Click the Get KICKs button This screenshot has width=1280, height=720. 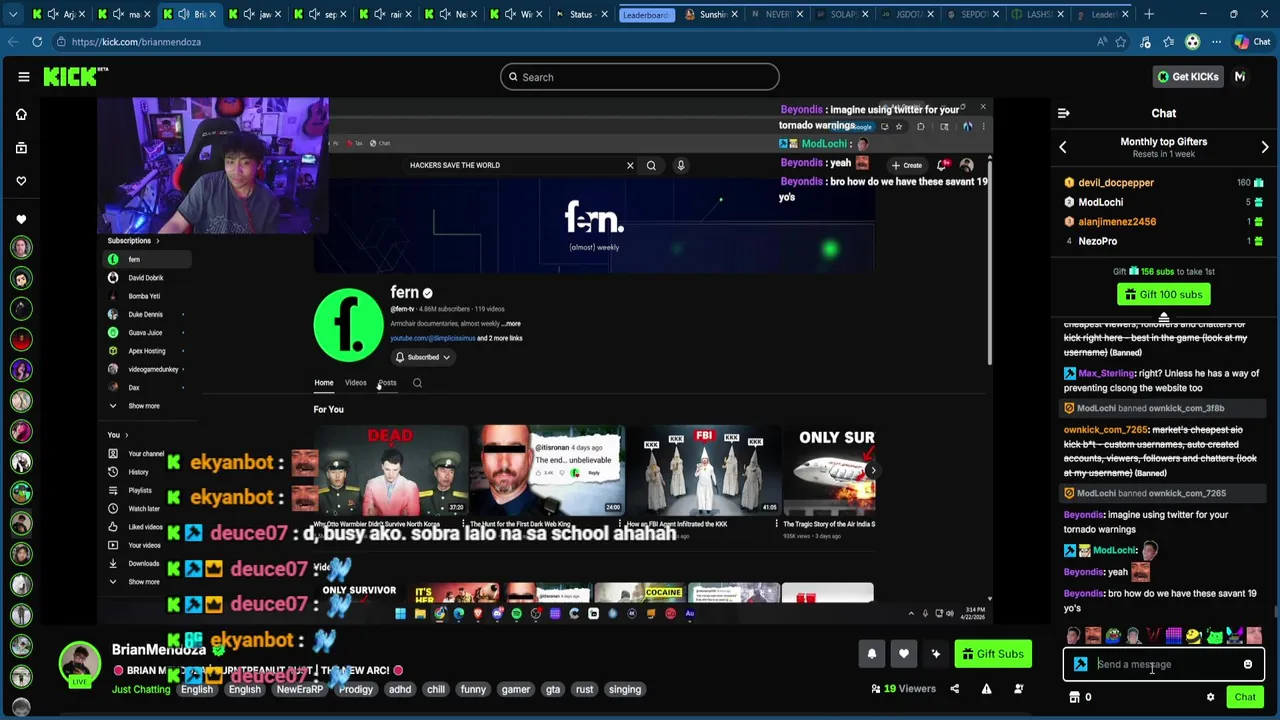coord(1187,77)
